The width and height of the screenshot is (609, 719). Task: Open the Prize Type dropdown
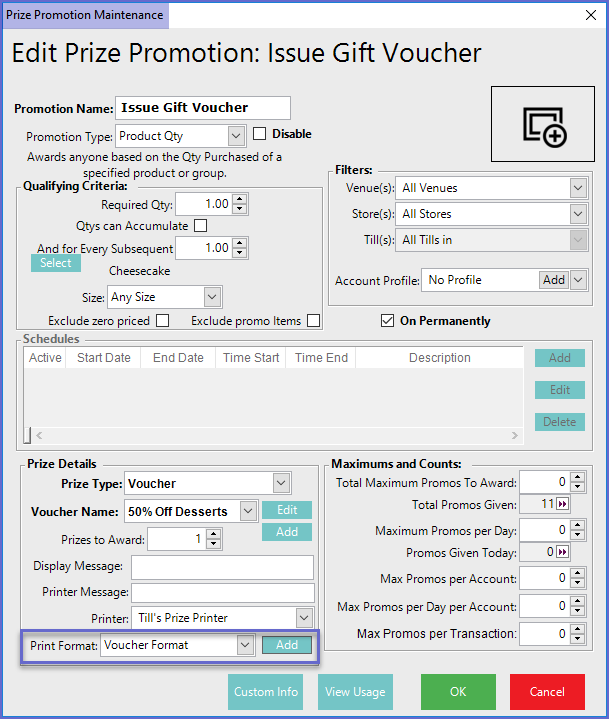(x=279, y=484)
